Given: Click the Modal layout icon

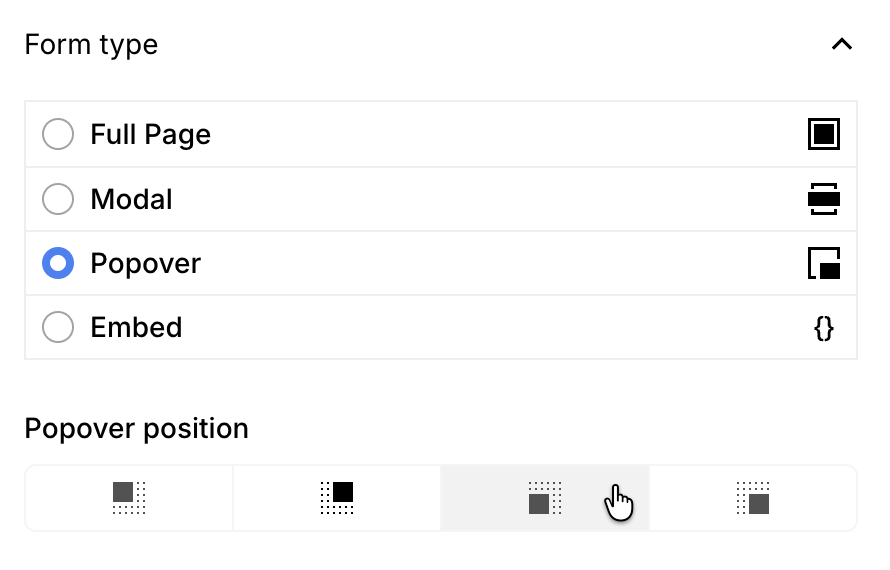Looking at the screenshot, I should 824,199.
